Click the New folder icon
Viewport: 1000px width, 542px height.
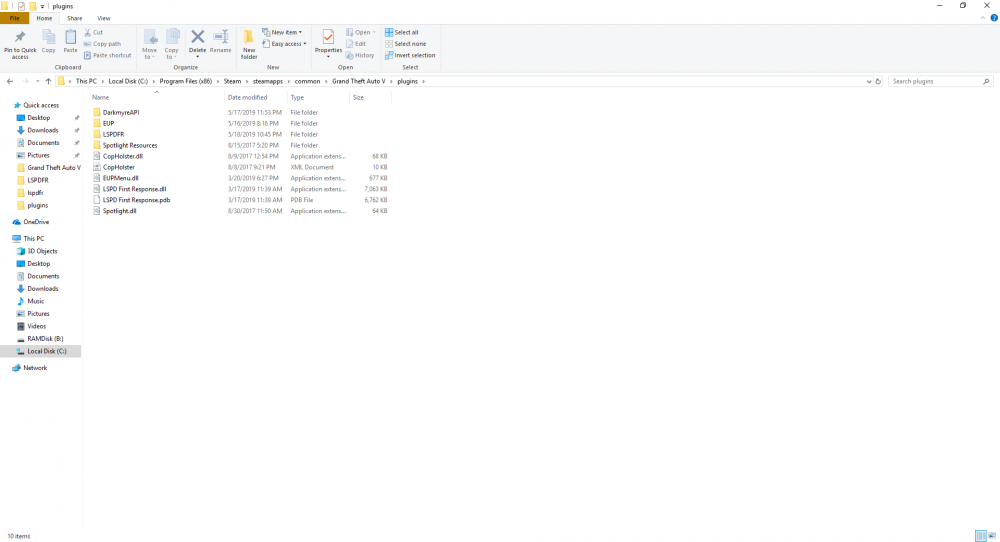coord(249,36)
